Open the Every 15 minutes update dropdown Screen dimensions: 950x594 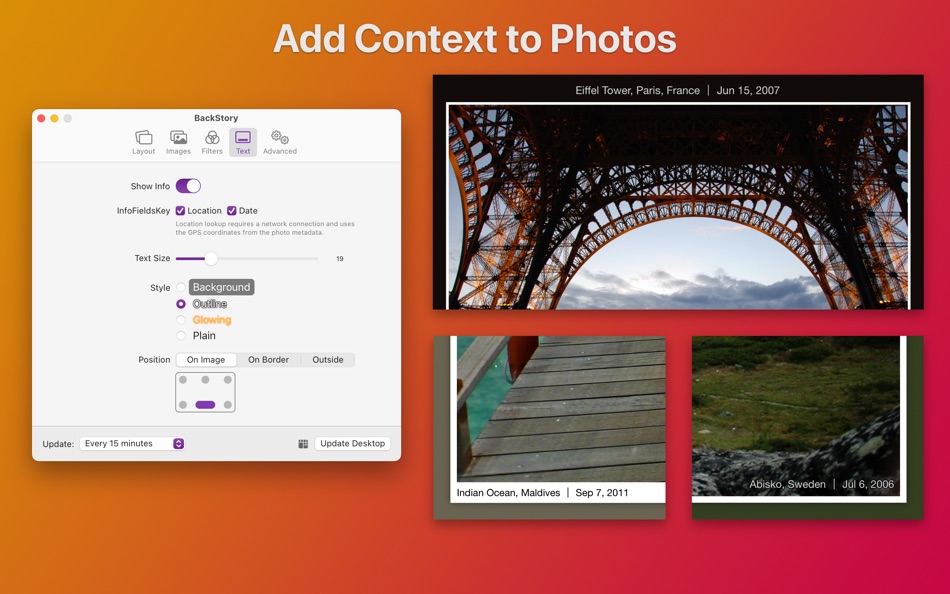(131, 443)
